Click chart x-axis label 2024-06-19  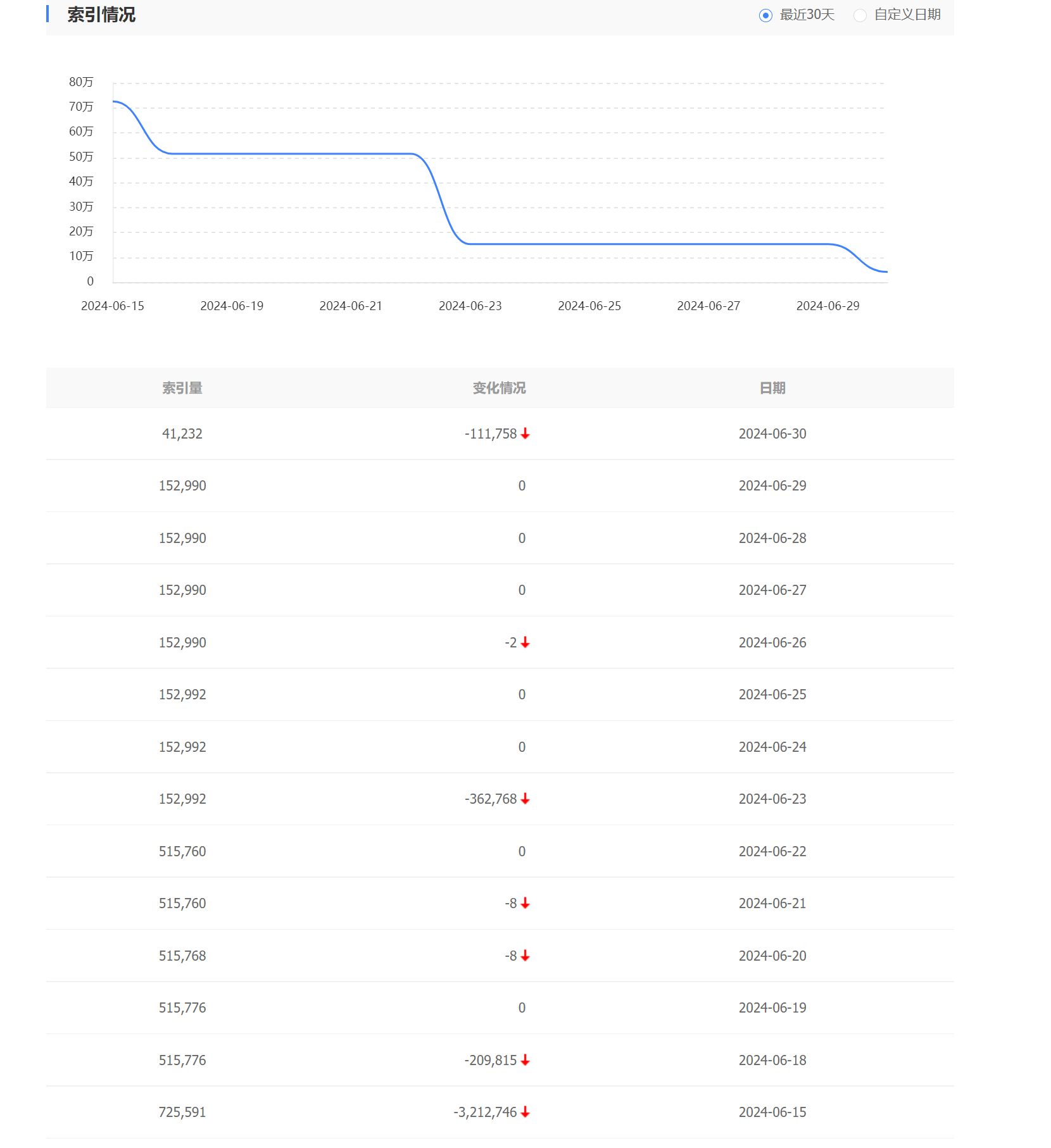(x=232, y=306)
